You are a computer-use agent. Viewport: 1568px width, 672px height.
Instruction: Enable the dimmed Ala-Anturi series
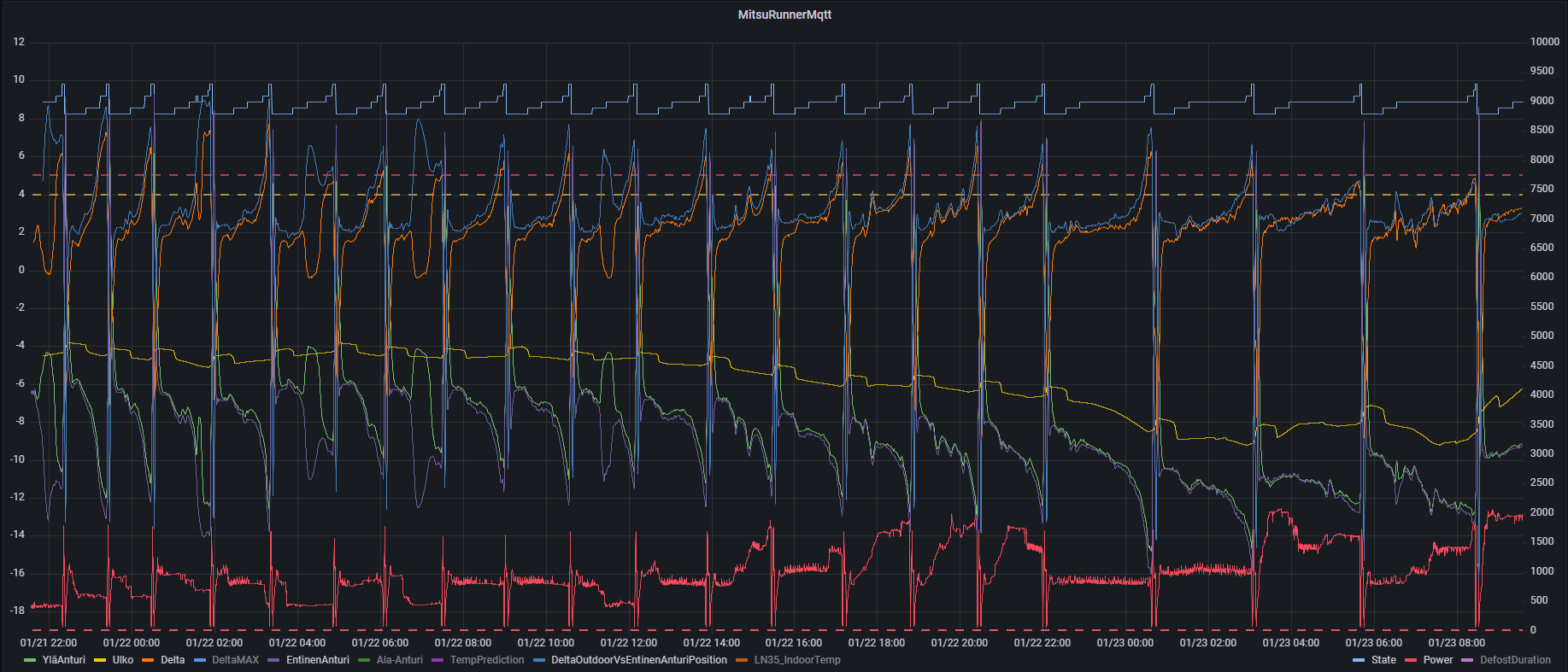pos(399,660)
